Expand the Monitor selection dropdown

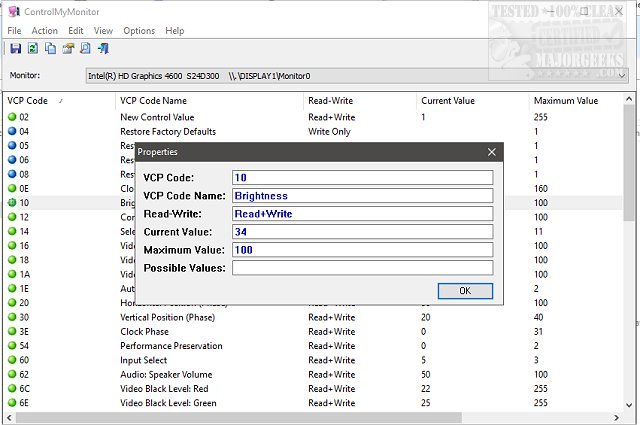[620, 75]
